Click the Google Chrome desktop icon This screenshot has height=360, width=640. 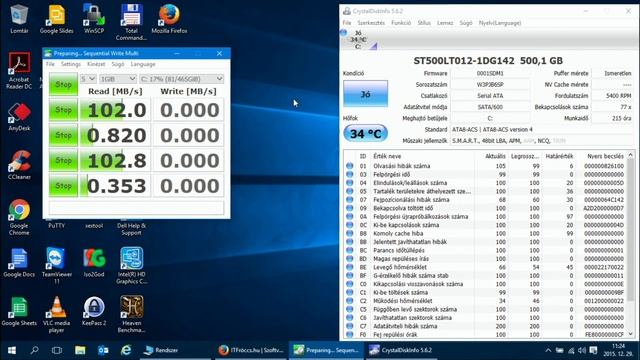click(19, 217)
